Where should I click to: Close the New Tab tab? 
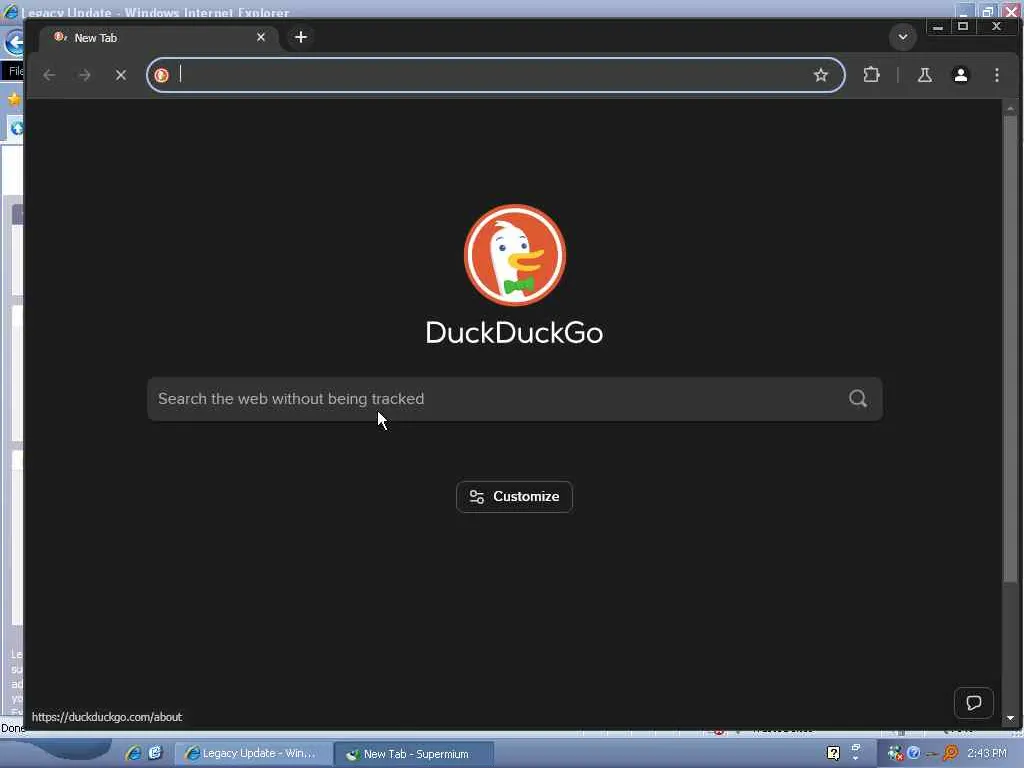(261, 37)
